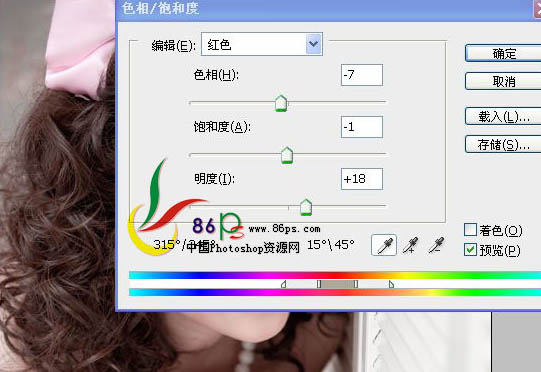Click the 存储(S)... save button
This screenshot has width=541, height=372.
(x=503, y=144)
